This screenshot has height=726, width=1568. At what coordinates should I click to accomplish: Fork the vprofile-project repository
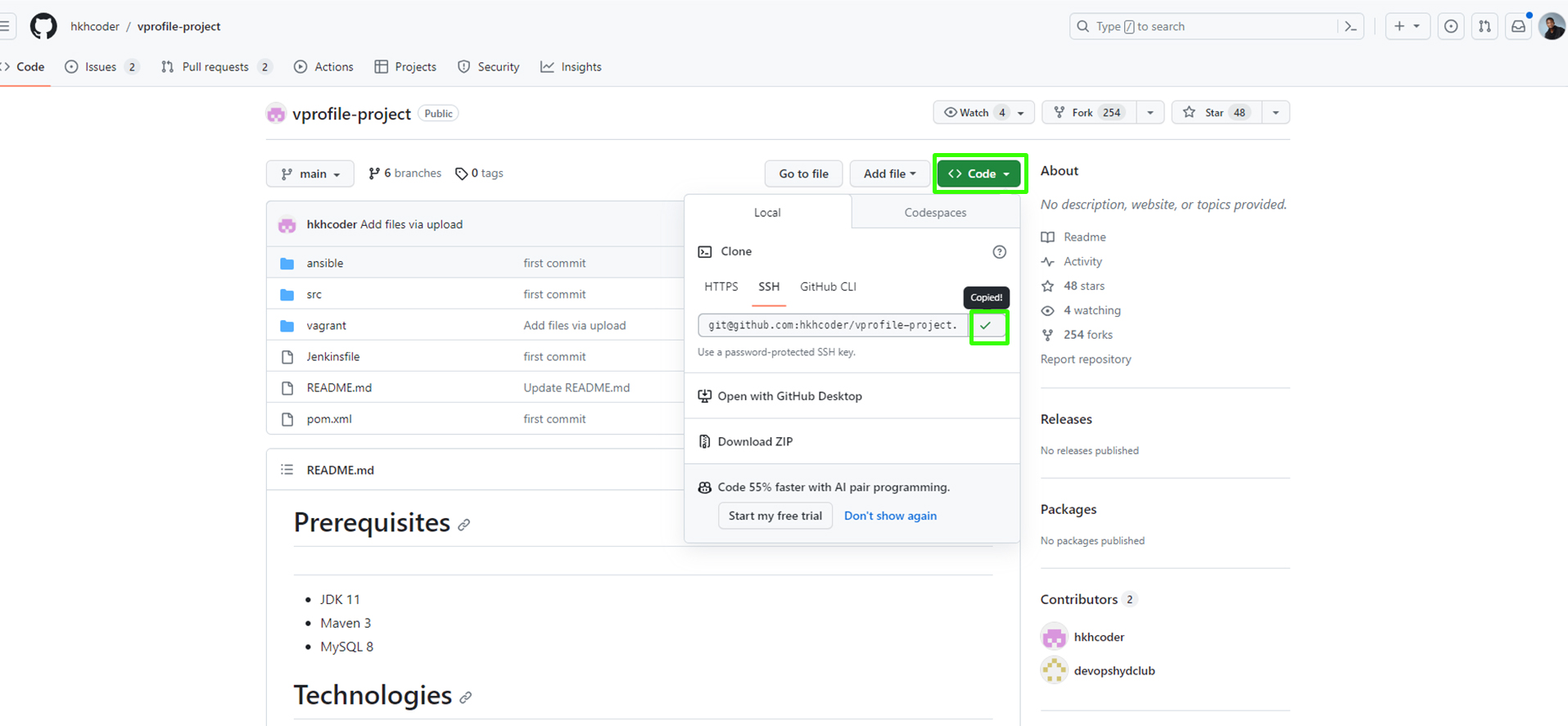point(1088,112)
